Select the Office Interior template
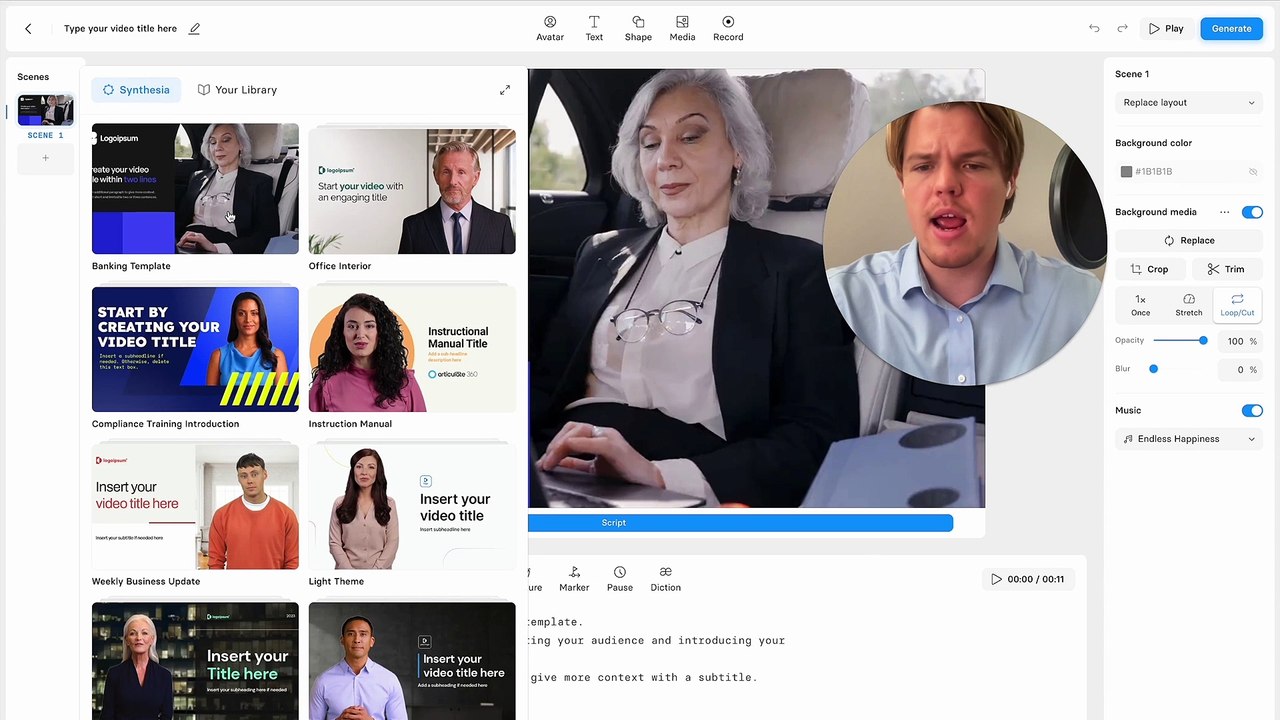This screenshot has height=720, width=1280. (x=412, y=189)
